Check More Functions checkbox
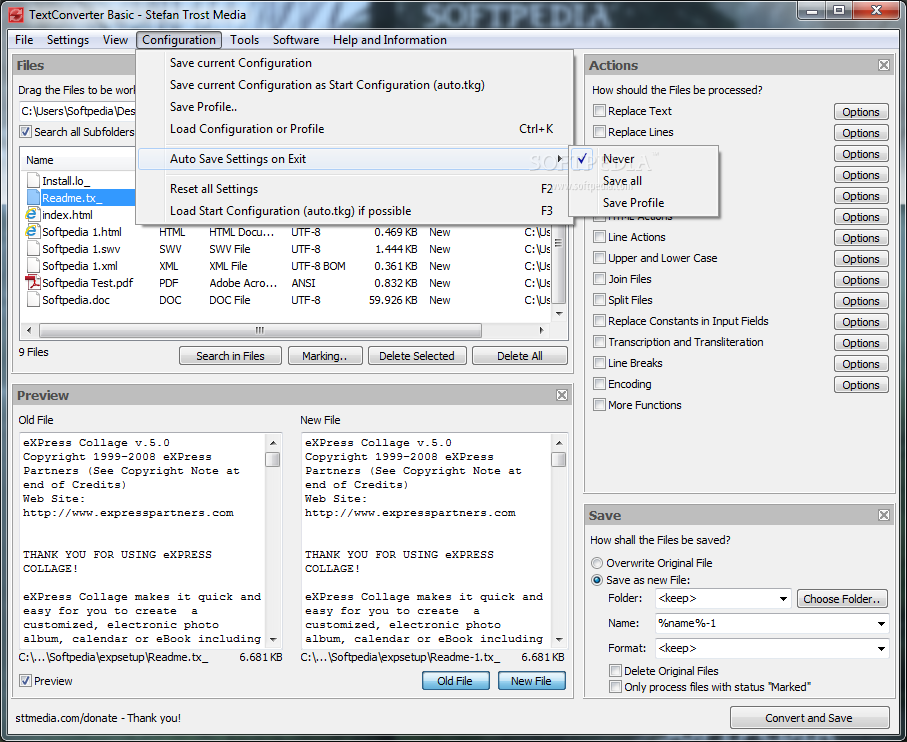 (599, 405)
